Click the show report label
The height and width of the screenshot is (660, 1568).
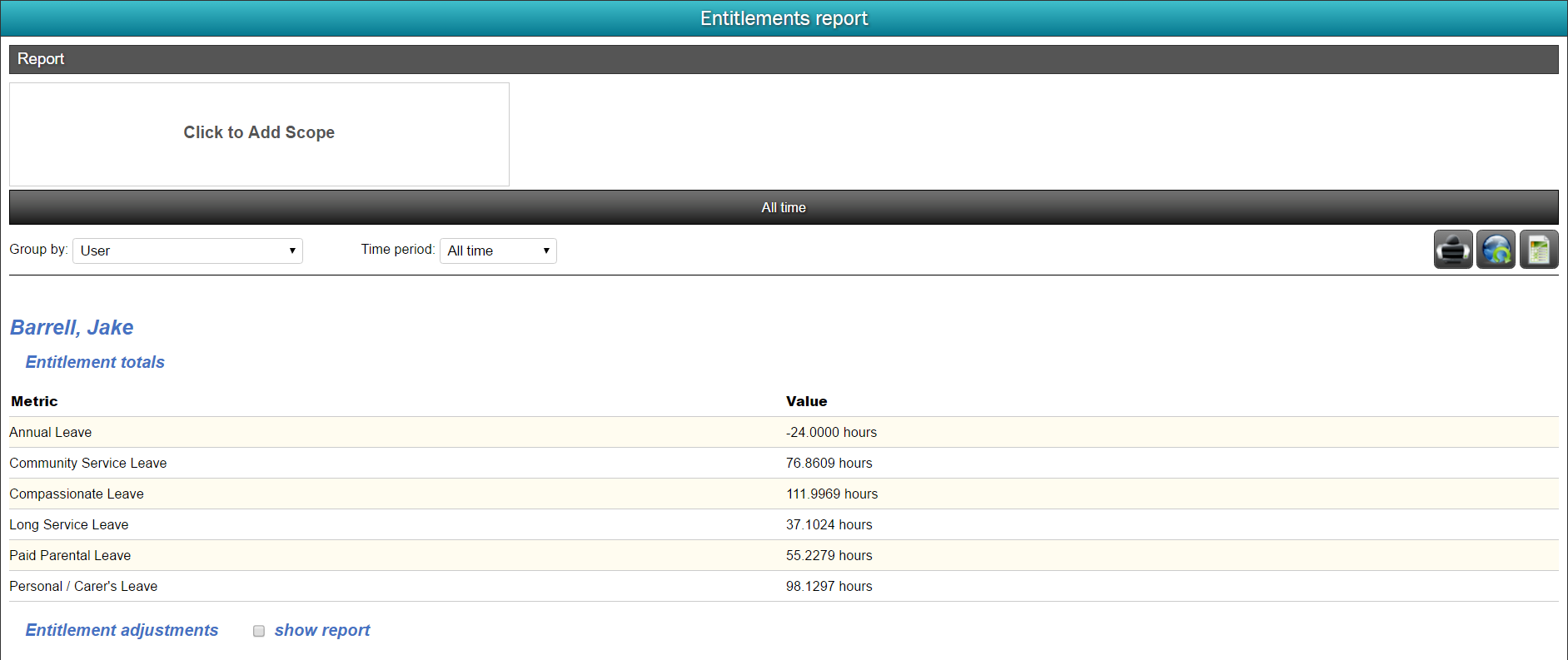pos(322,630)
